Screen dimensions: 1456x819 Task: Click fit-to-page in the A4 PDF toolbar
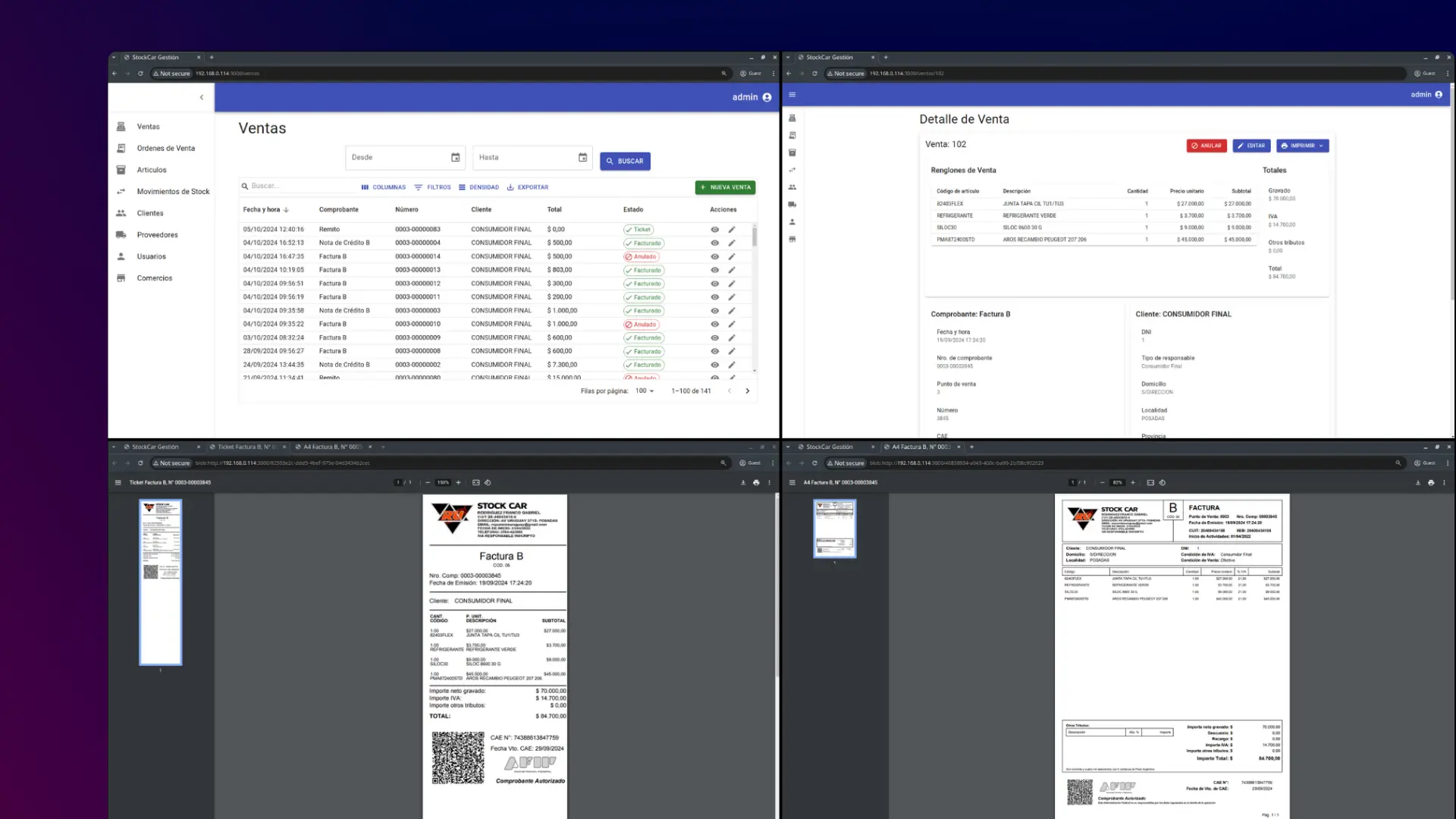pyautogui.click(x=1150, y=482)
